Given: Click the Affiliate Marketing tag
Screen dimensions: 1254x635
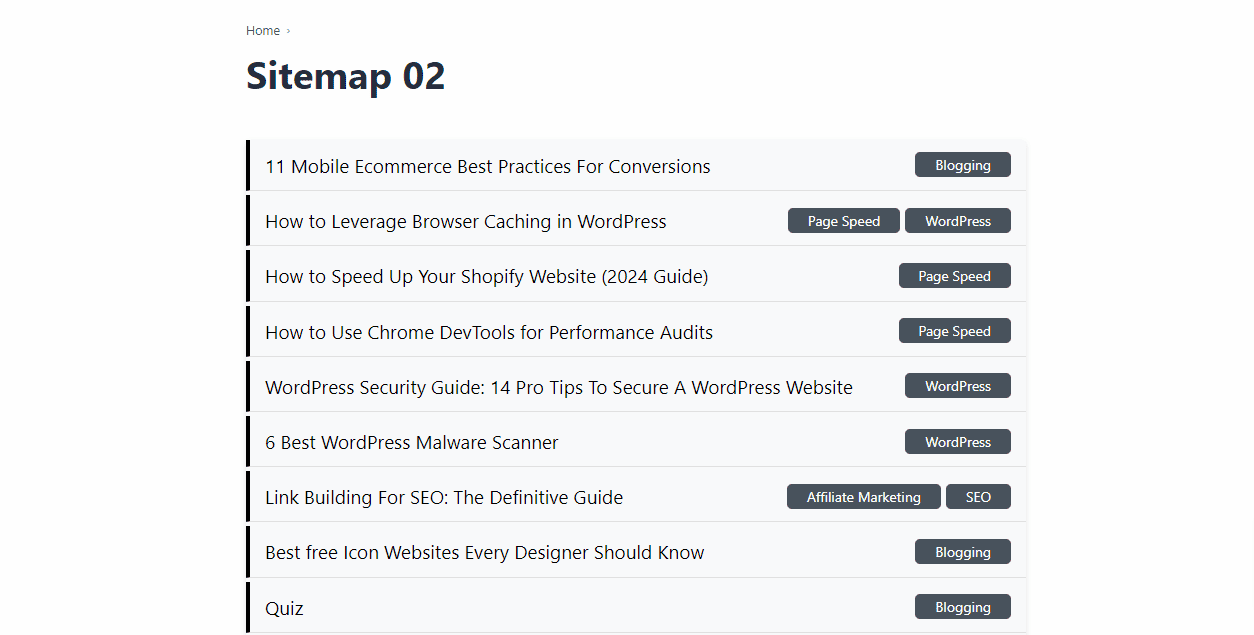Looking at the screenshot, I should point(863,496).
